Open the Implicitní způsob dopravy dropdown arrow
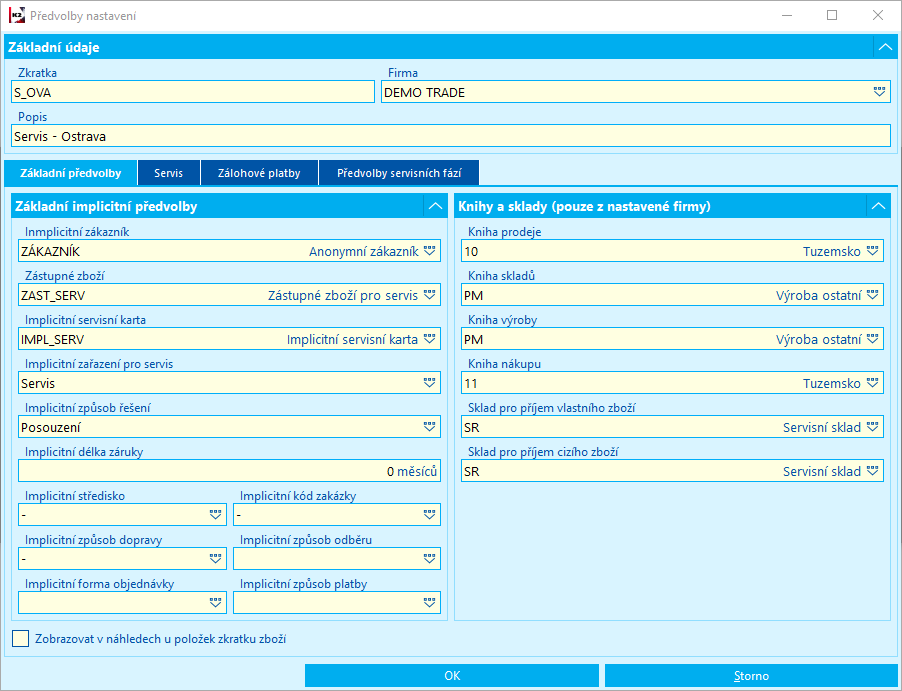Screen dimensions: 902x691 pos(215,559)
